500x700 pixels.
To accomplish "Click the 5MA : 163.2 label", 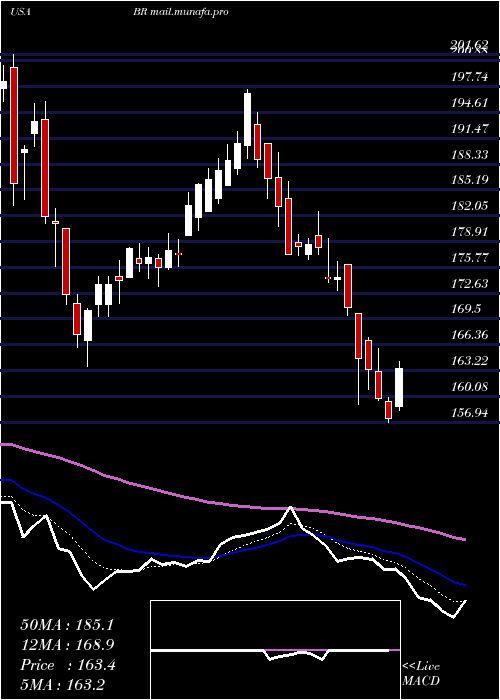I will point(63,685).
